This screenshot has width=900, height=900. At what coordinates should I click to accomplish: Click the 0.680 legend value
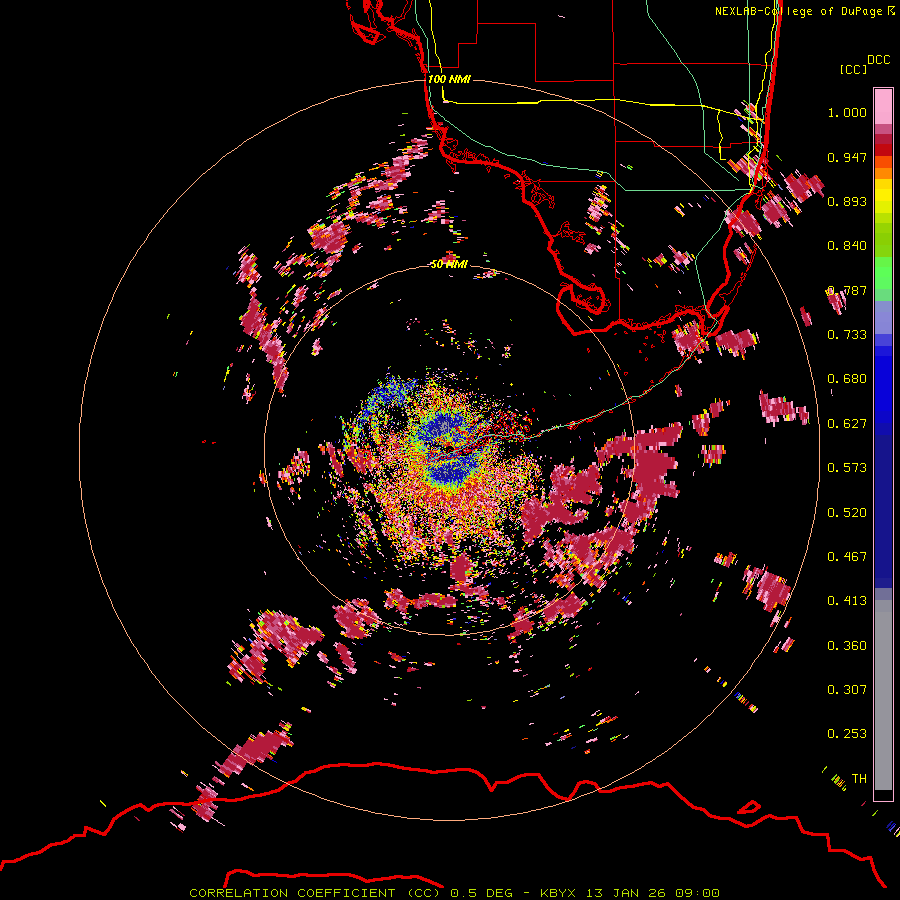click(x=847, y=379)
